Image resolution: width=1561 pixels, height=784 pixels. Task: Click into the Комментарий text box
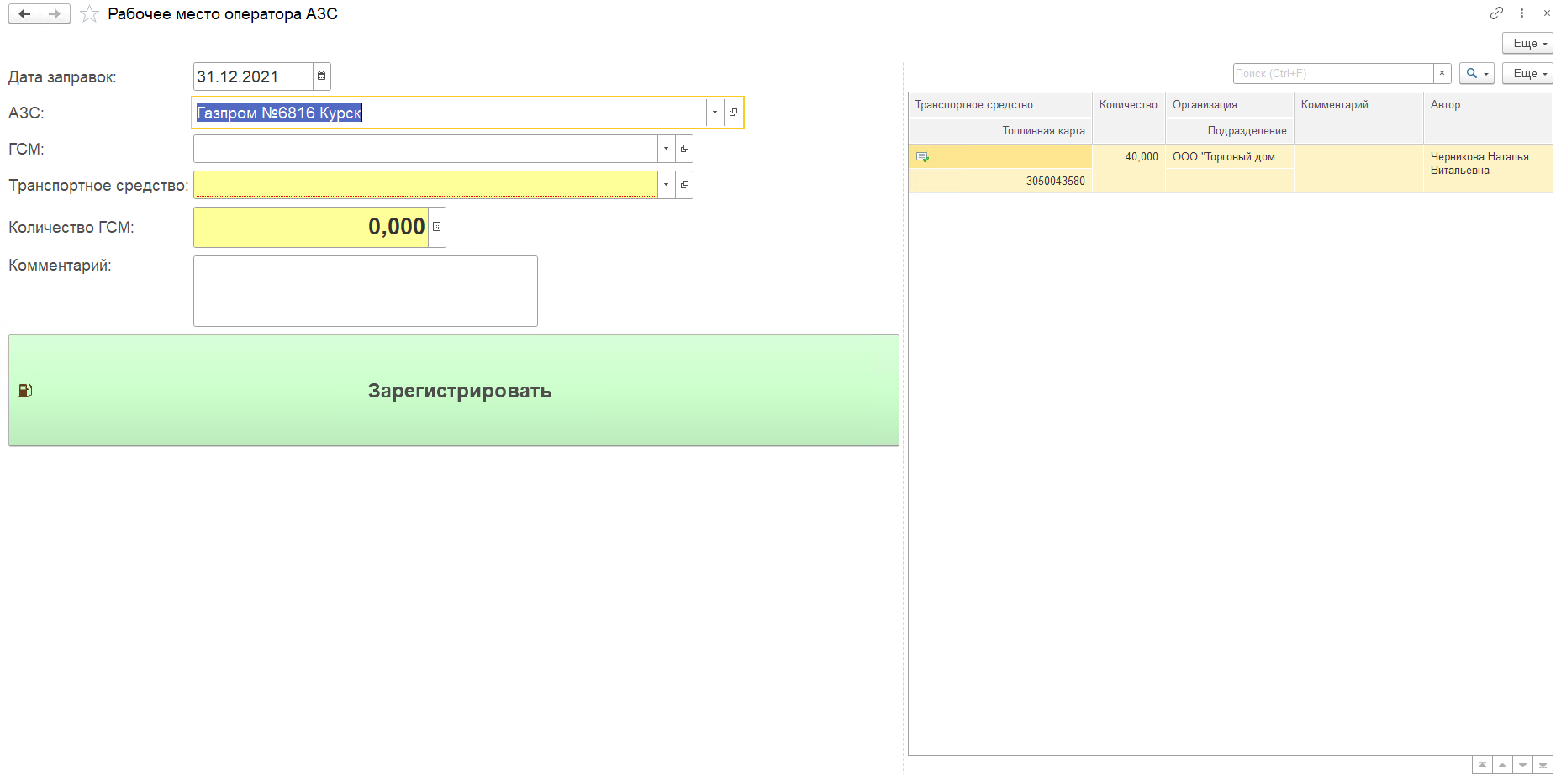click(365, 291)
